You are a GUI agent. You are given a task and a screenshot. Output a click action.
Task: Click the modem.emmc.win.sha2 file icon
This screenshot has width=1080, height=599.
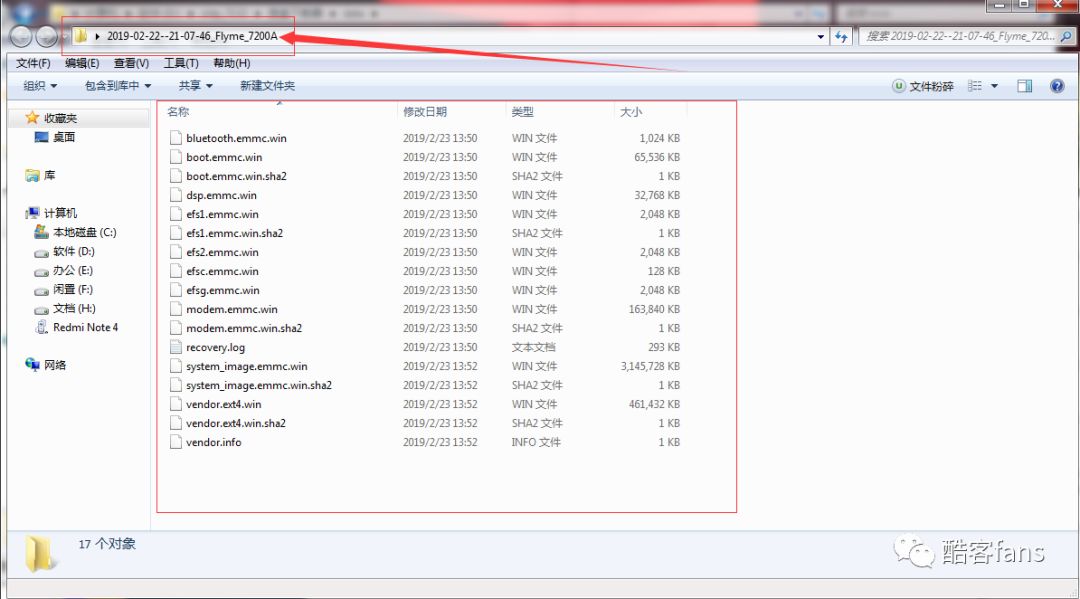[x=176, y=328]
